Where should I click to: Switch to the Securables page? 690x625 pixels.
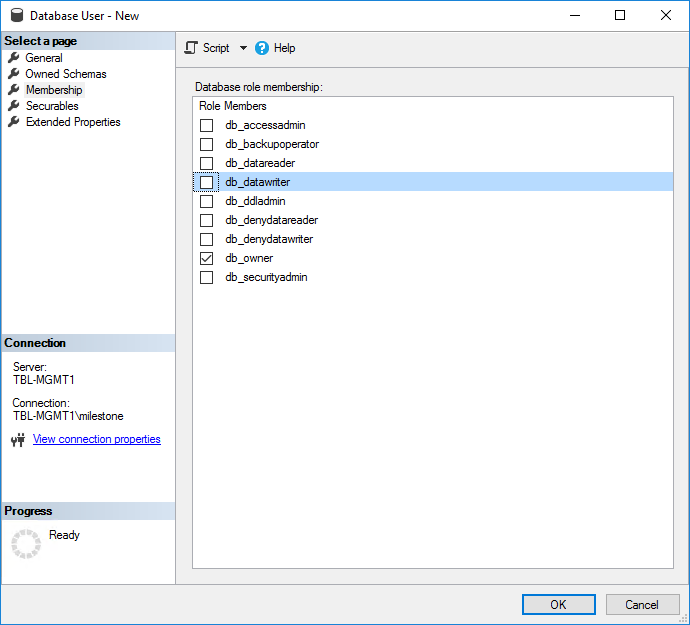[x=52, y=106]
